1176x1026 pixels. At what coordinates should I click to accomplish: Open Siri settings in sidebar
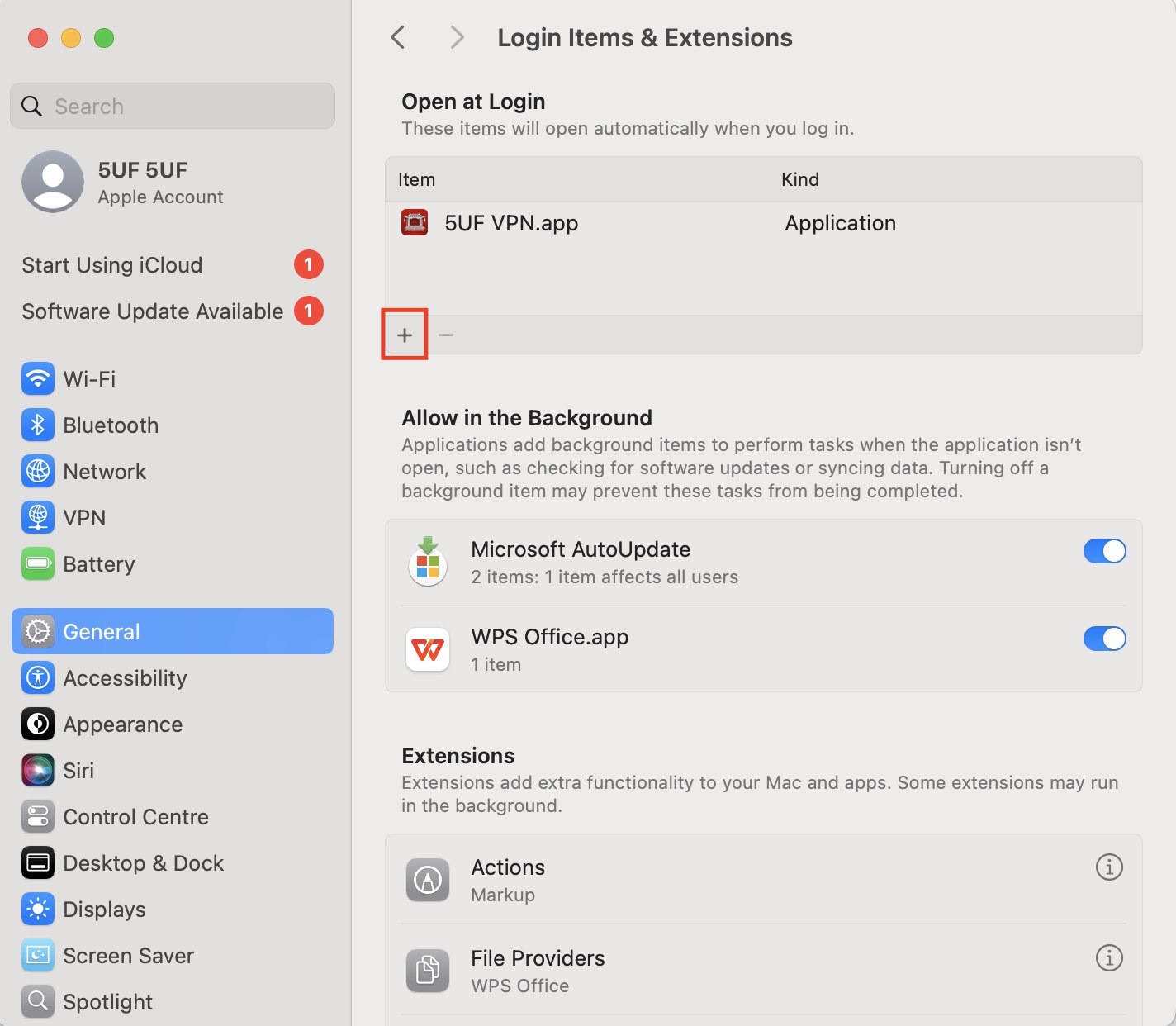(78, 771)
